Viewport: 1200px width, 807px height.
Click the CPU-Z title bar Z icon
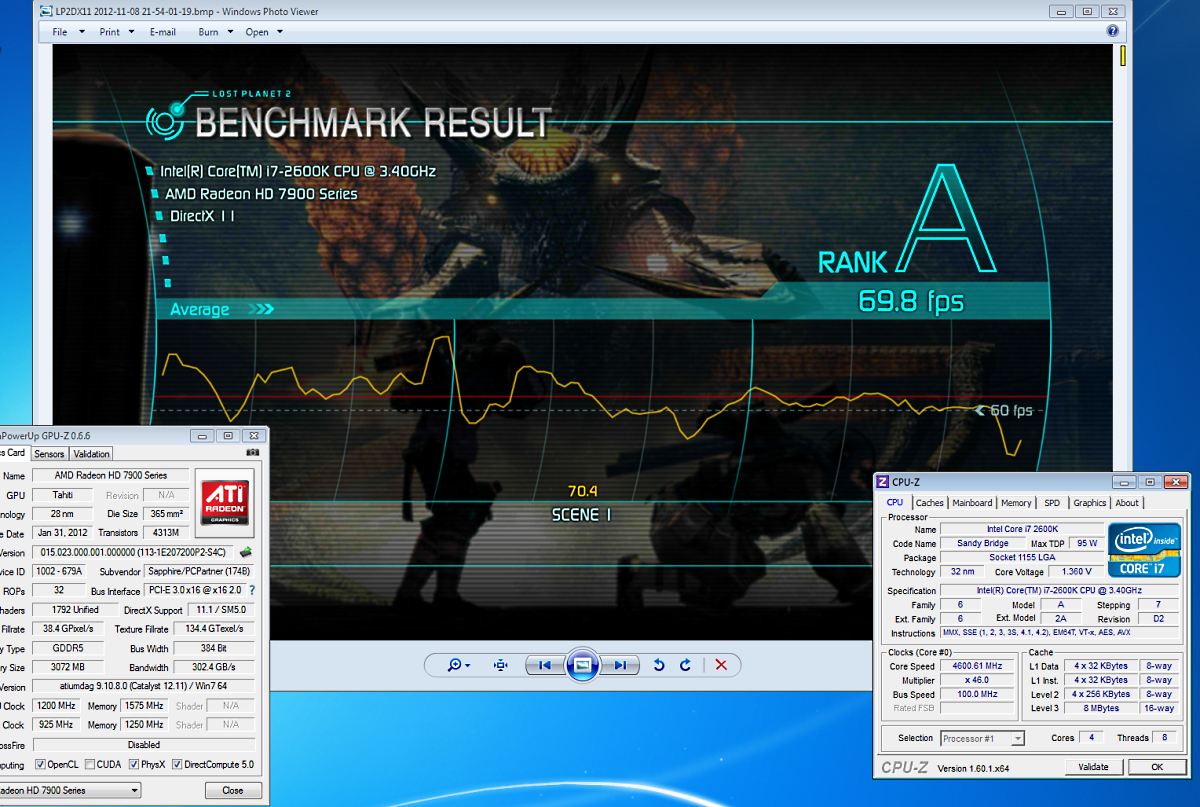[x=882, y=482]
